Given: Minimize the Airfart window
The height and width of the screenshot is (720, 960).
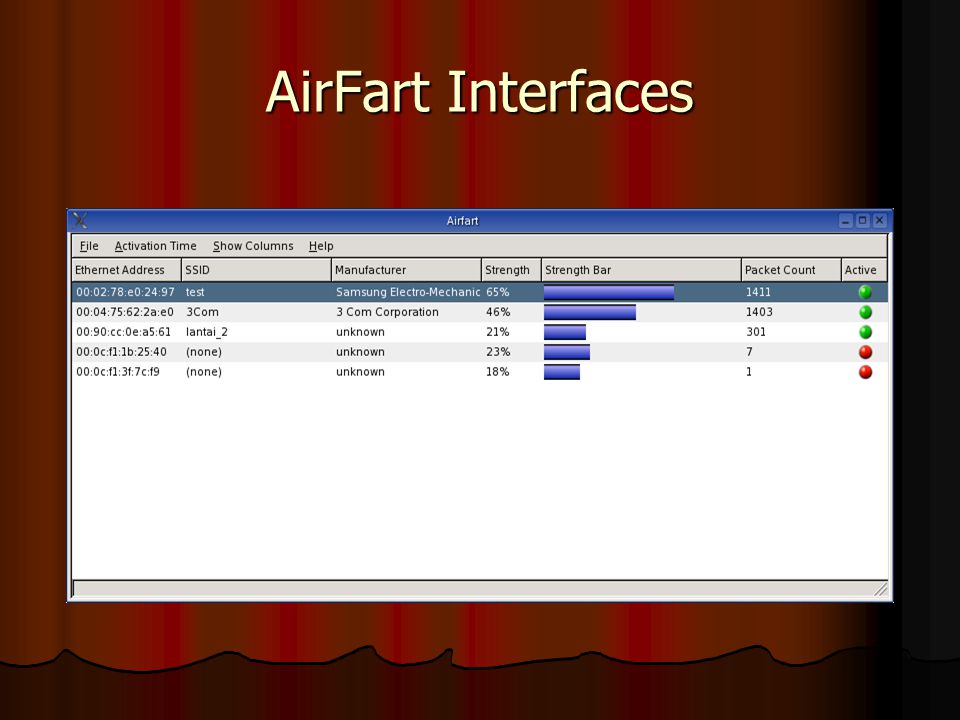Looking at the screenshot, I should point(846,220).
